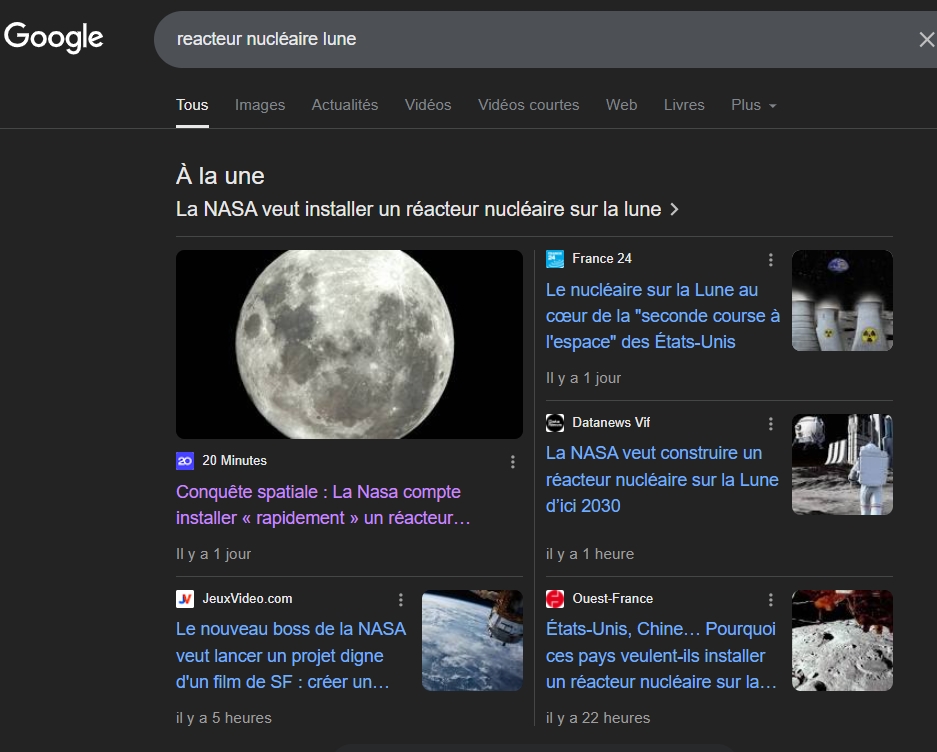Click the nuclear cooling towers thumbnail
The height and width of the screenshot is (752, 937).
[x=842, y=300]
